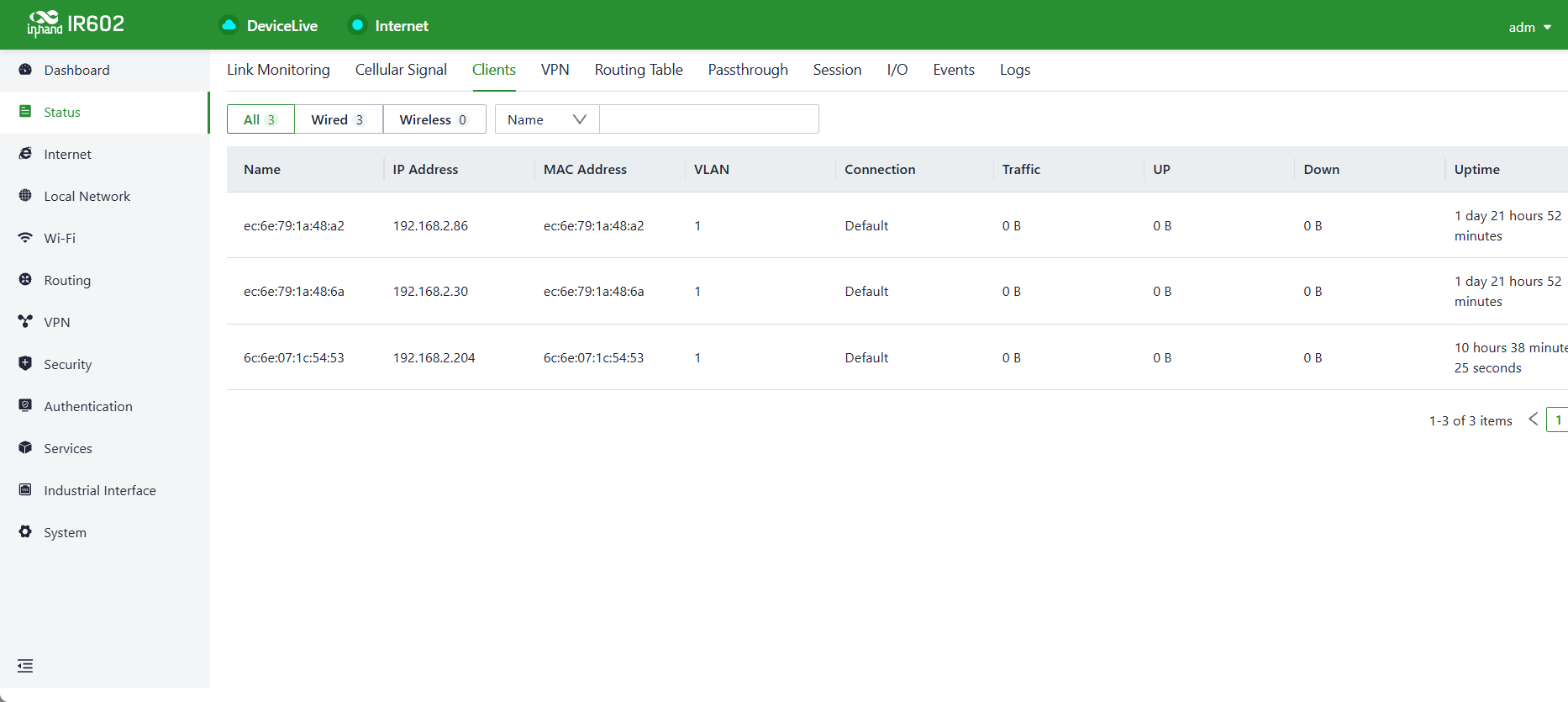
Task: Click IP address 192.168.2.204
Action: pos(434,357)
